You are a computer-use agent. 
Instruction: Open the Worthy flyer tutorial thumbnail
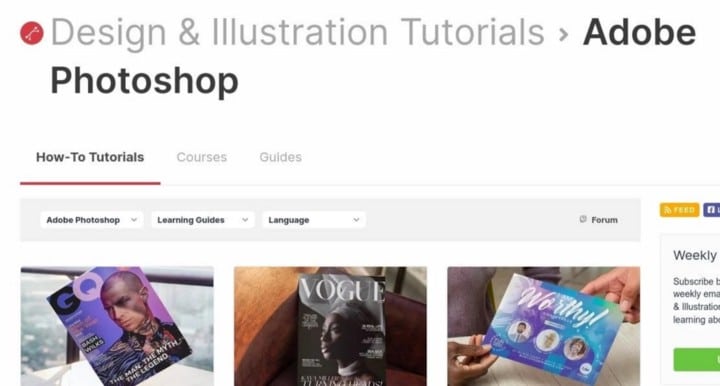[x=544, y=326]
